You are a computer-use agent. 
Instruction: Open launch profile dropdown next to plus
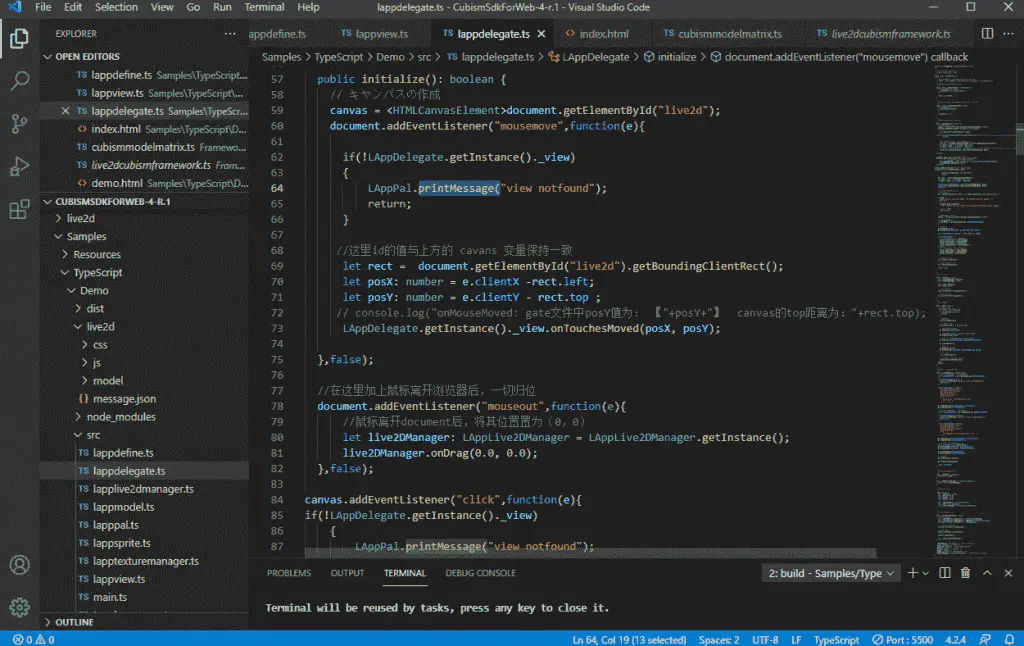925,573
